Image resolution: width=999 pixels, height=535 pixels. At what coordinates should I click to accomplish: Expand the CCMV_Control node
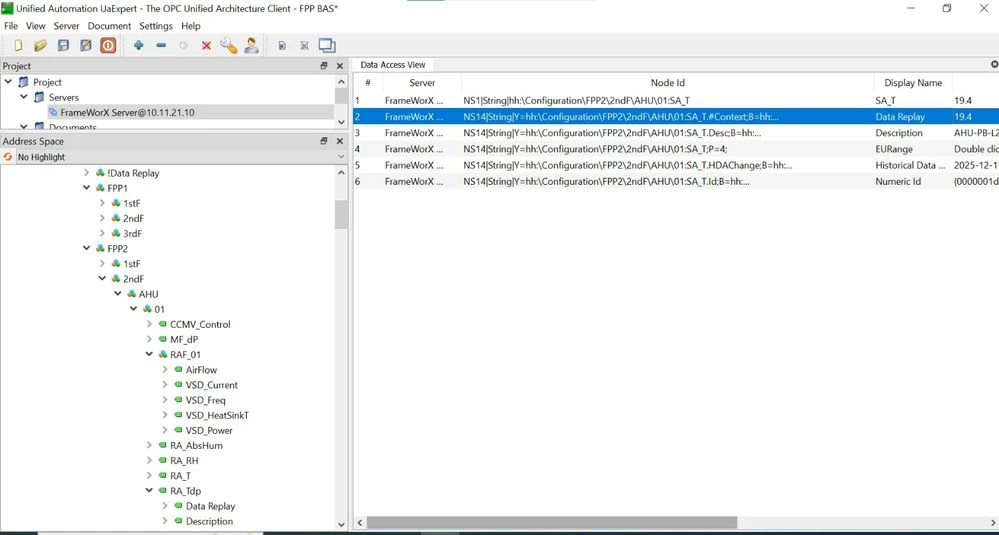(149, 324)
